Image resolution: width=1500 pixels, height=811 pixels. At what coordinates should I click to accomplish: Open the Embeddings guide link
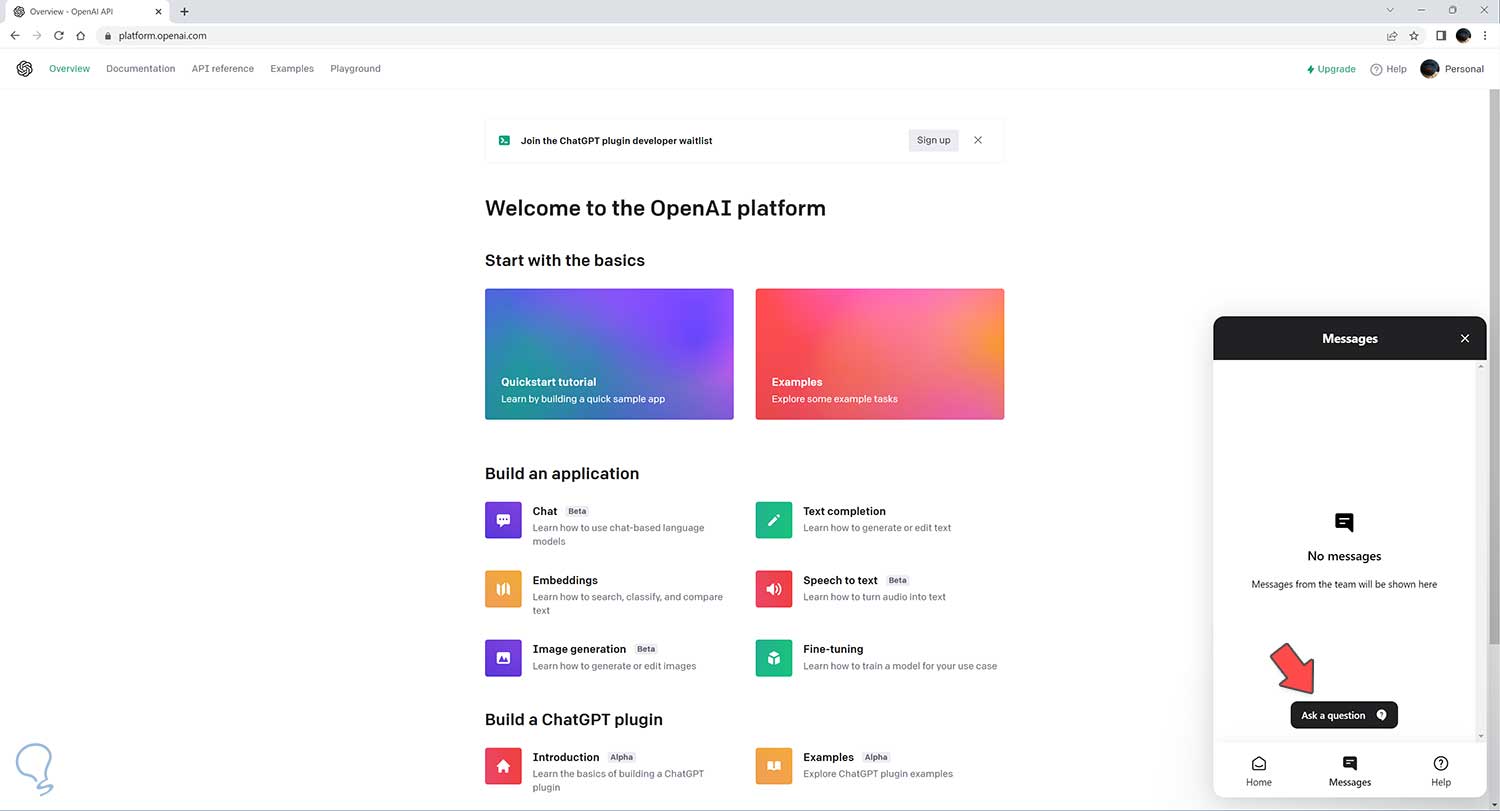point(610,594)
